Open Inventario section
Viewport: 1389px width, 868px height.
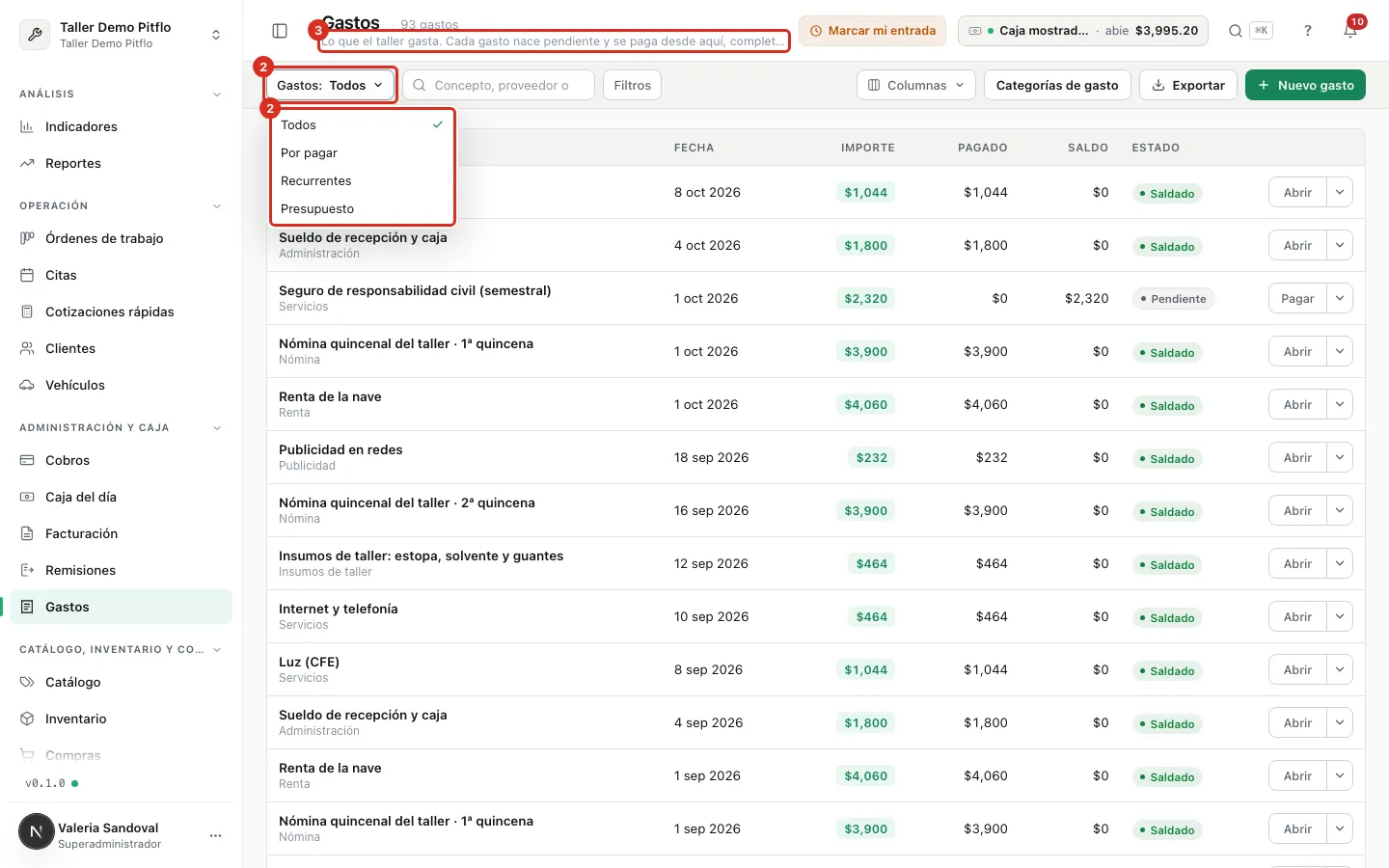click(121, 719)
